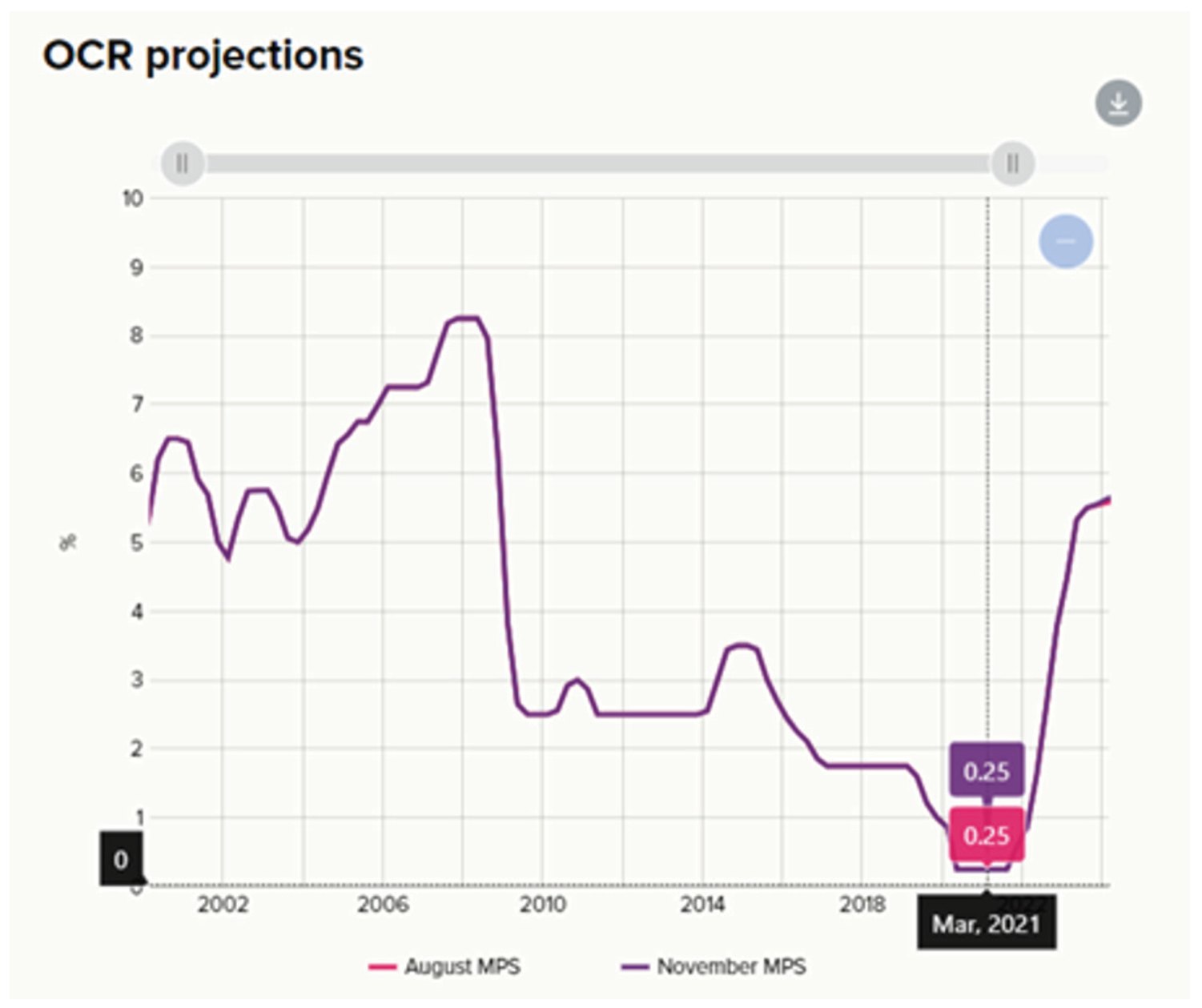Click the 2010 label on the x-axis

coord(542,905)
